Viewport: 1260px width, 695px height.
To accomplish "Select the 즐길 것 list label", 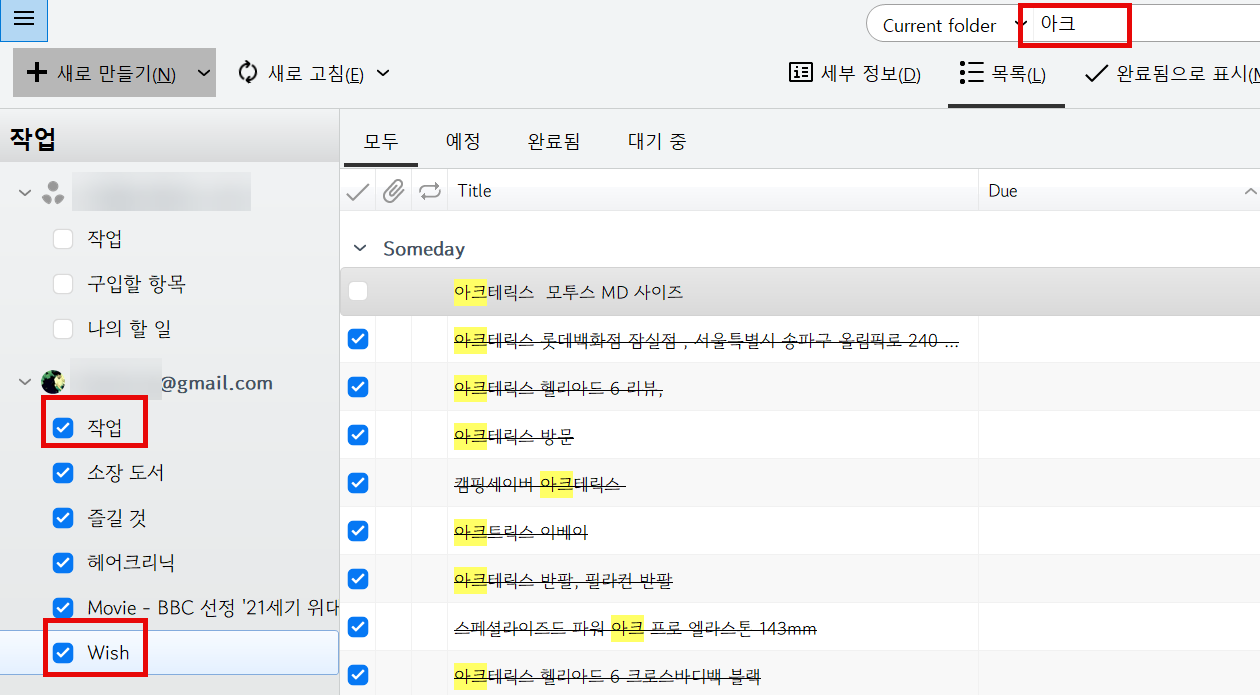I will click(117, 518).
